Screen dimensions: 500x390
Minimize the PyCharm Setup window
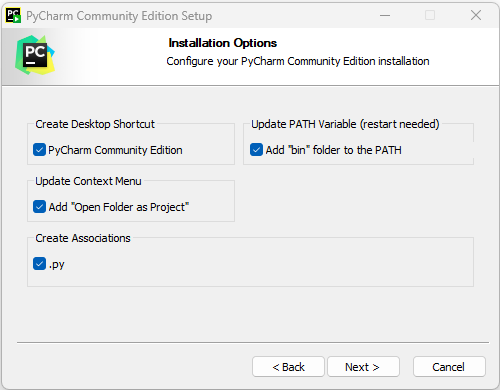385,15
